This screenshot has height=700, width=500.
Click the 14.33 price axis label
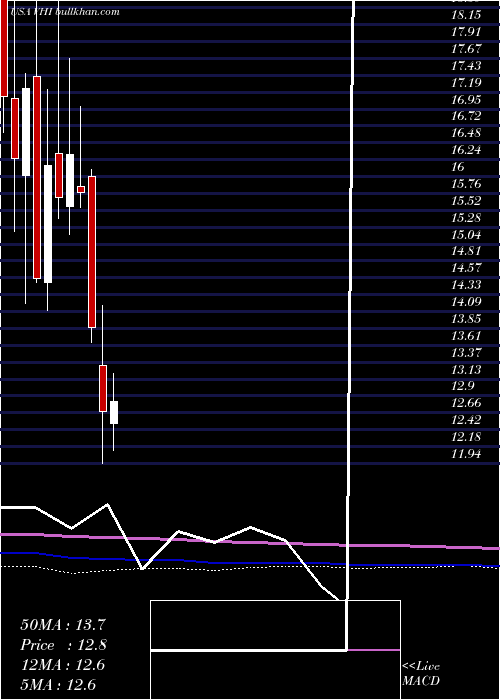coord(466,285)
